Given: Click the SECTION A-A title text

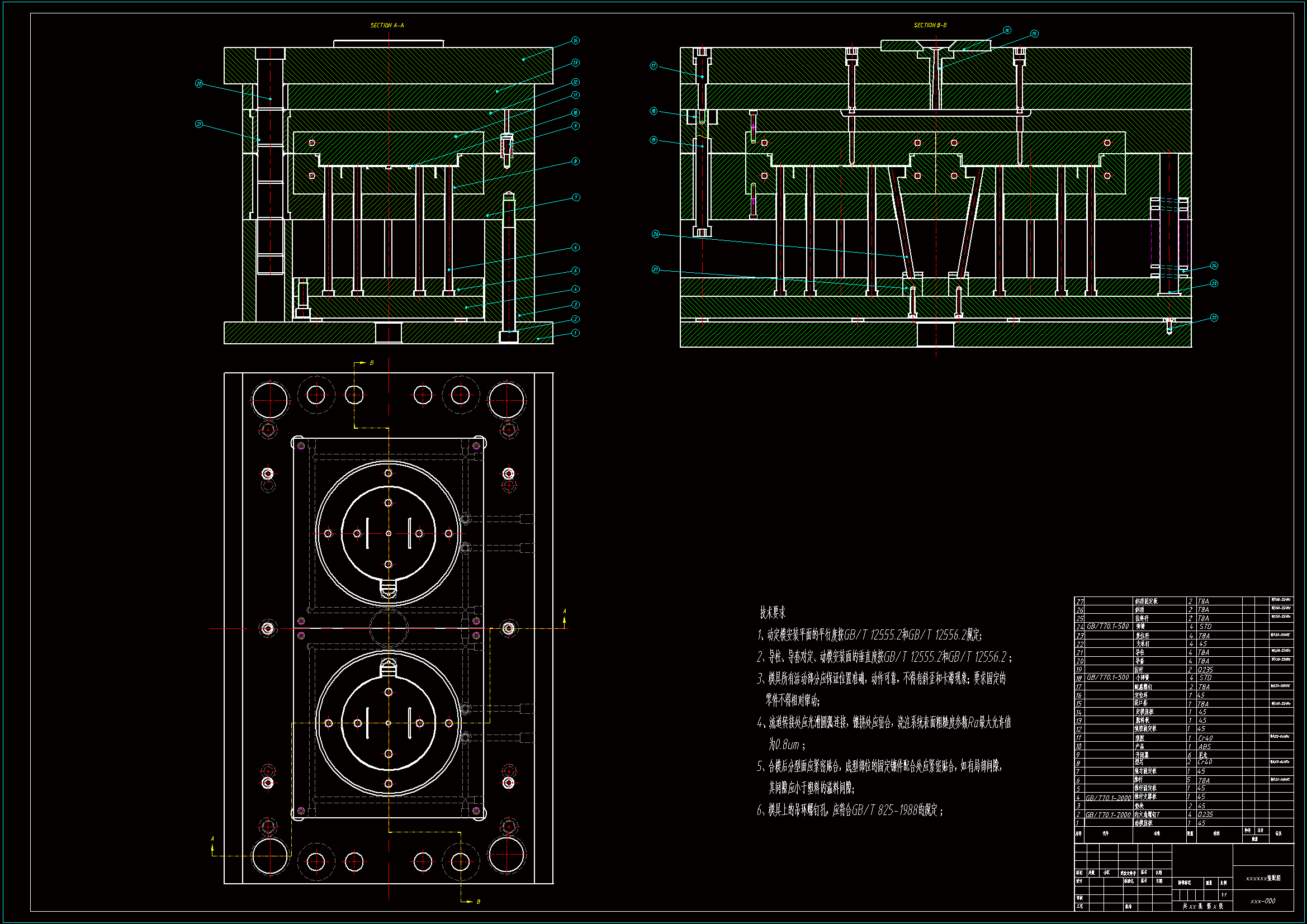Looking at the screenshot, I should click(387, 25).
